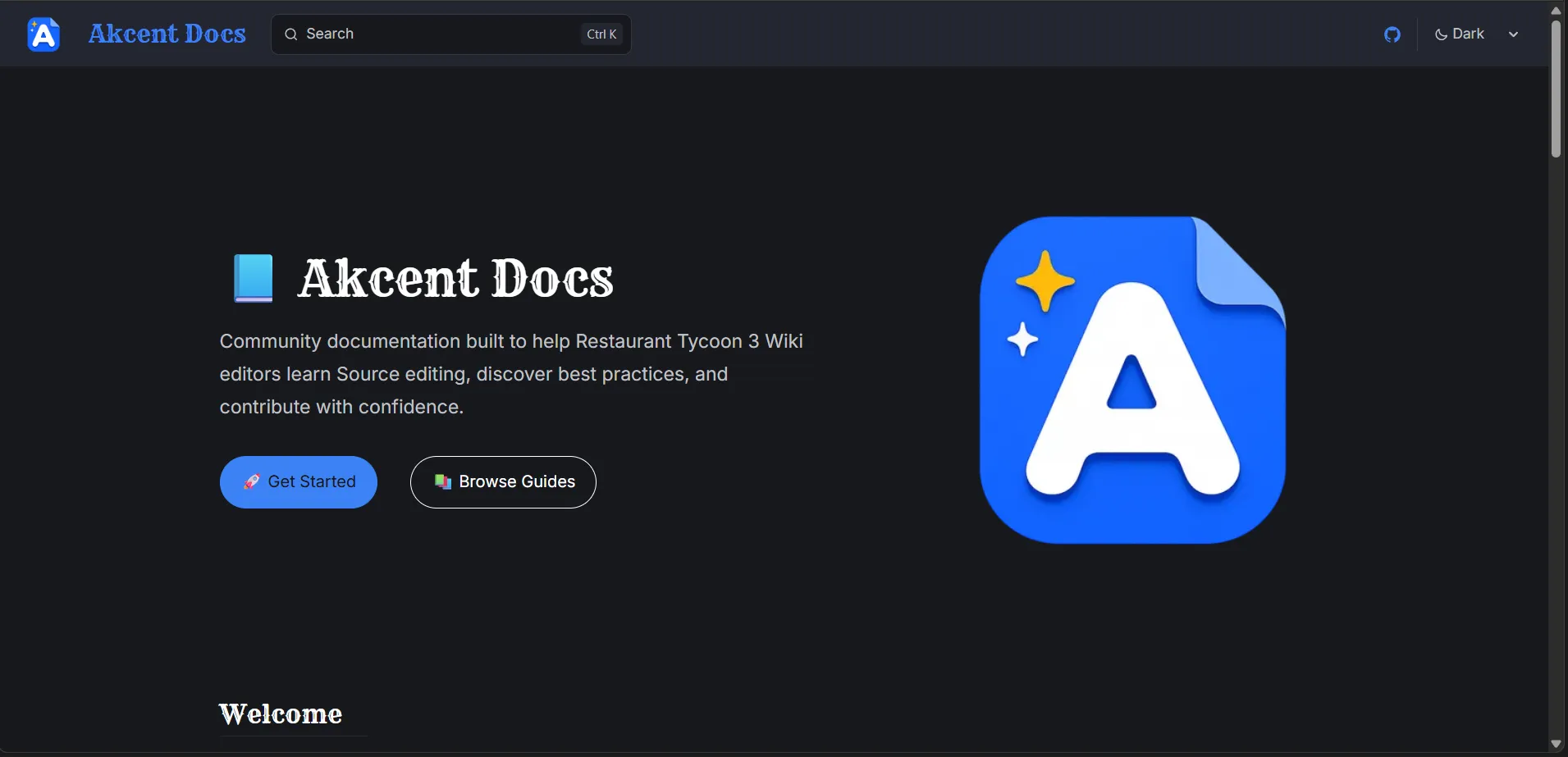Click the blue book emoji beside the title
Screen dimensions: 1568x757
(254, 279)
